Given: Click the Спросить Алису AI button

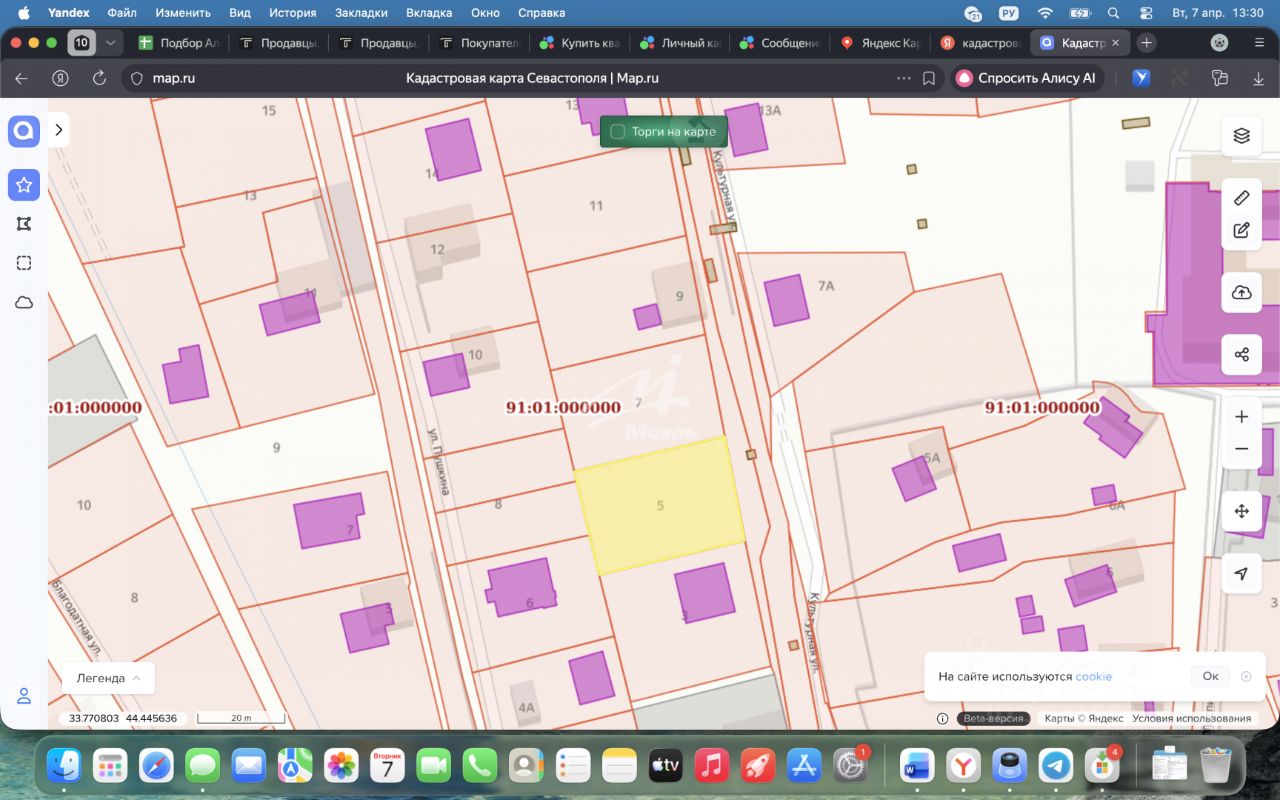Looking at the screenshot, I should 1026,78.
